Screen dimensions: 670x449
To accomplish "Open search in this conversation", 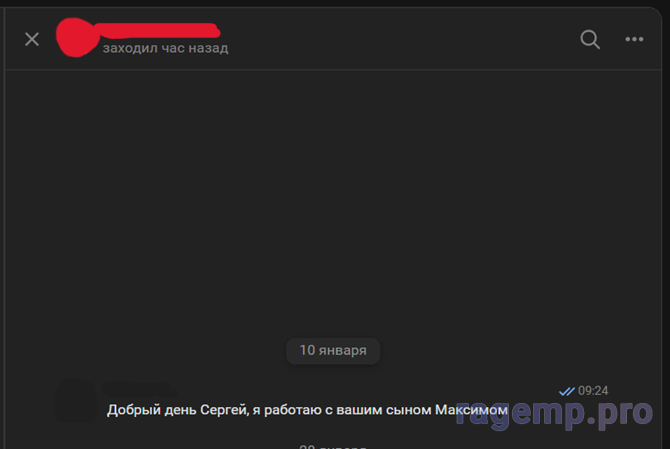I will pos(590,39).
